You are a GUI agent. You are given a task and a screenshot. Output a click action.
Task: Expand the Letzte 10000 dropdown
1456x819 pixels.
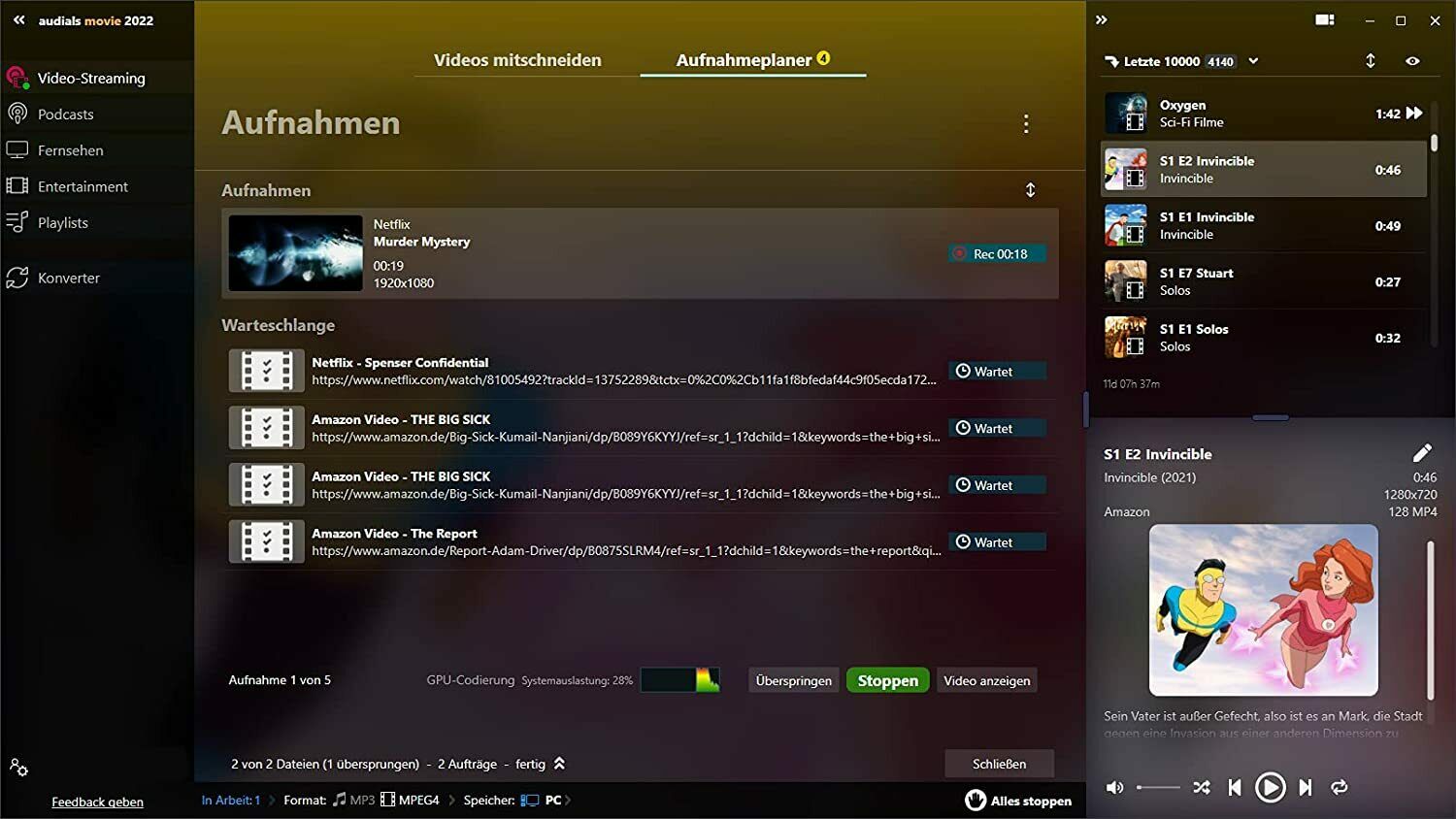coord(1253,61)
